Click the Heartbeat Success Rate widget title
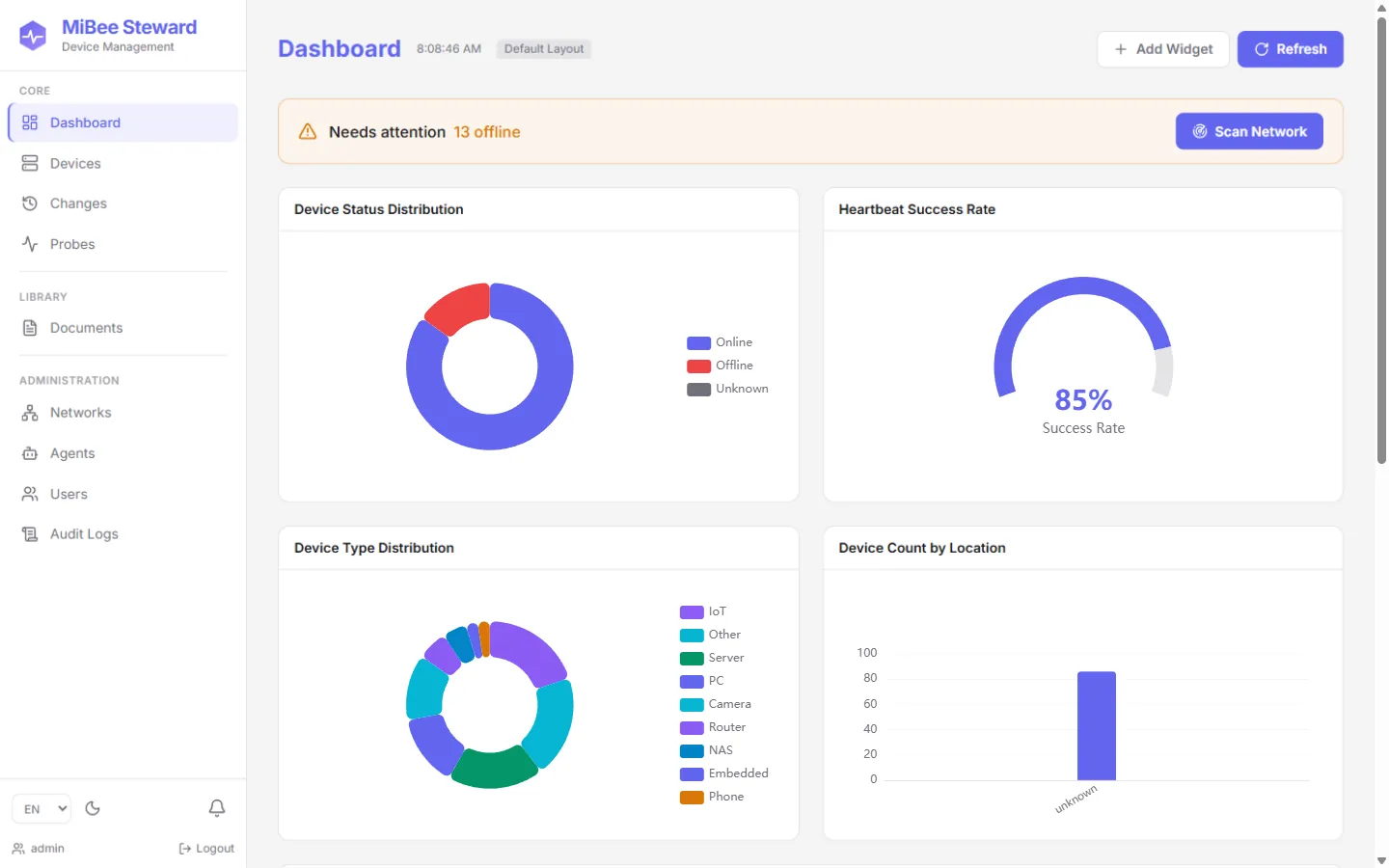 coord(917,209)
